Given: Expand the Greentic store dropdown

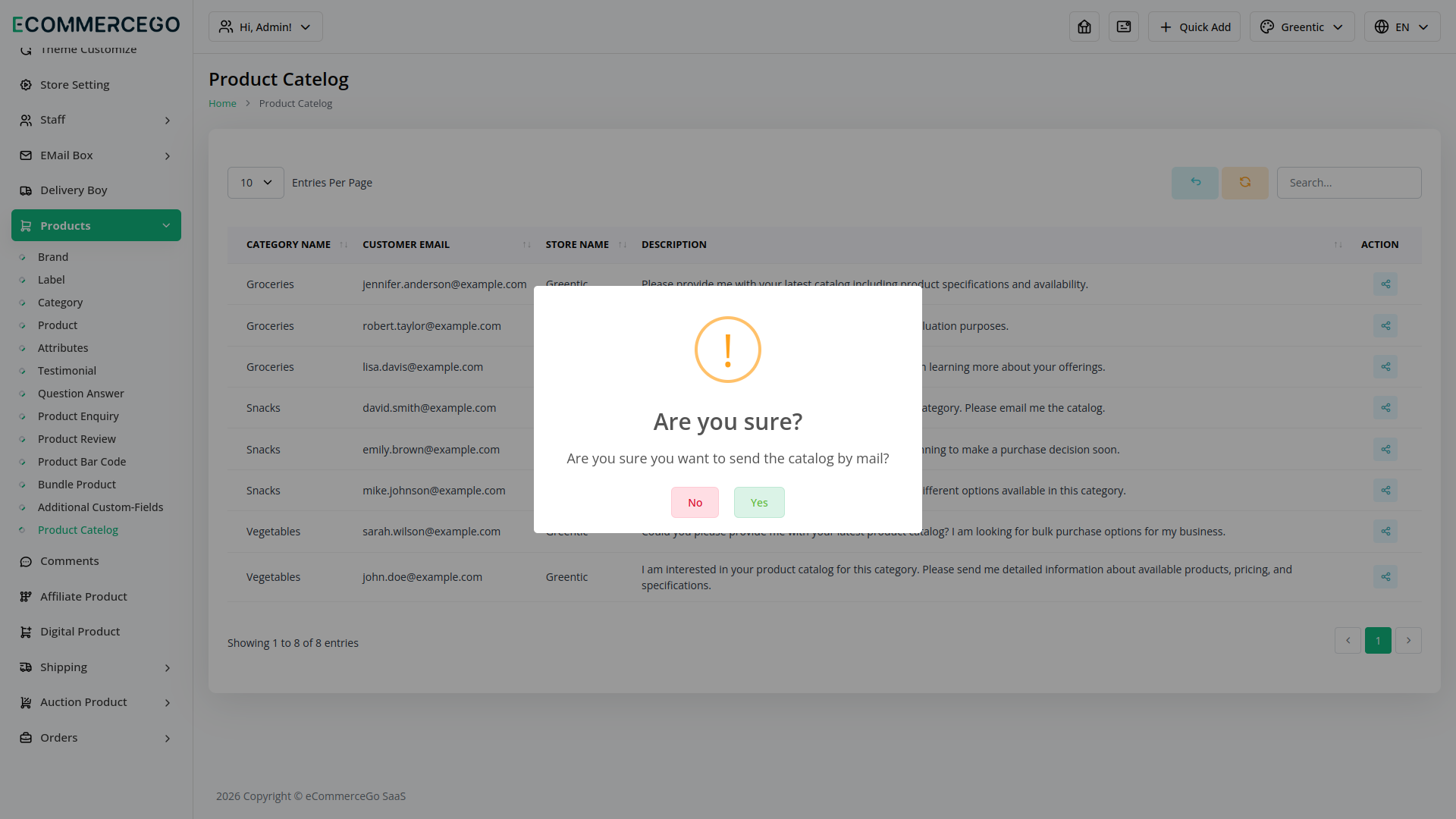Looking at the screenshot, I should pyautogui.click(x=1302, y=27).
